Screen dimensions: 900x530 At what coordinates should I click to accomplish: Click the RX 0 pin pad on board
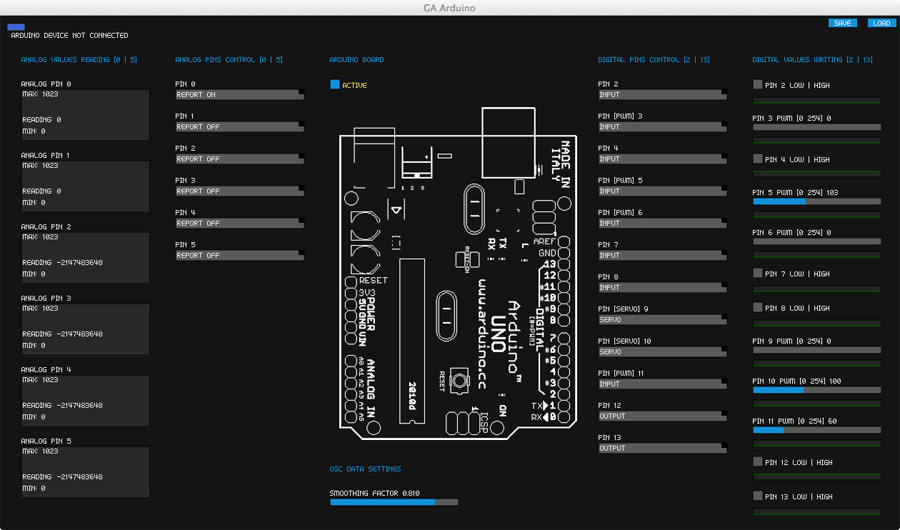tap(564, 417)
